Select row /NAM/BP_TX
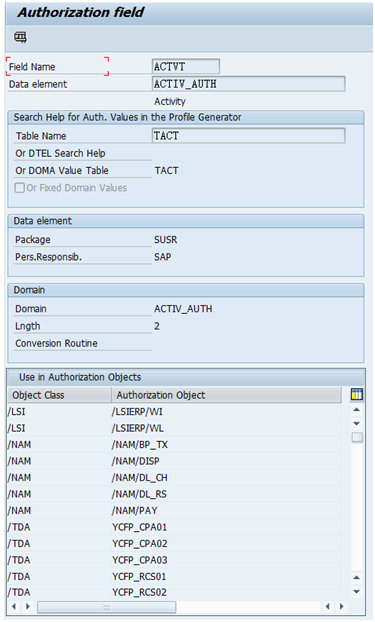Screen dimensions: 375x622 (174, 445)
